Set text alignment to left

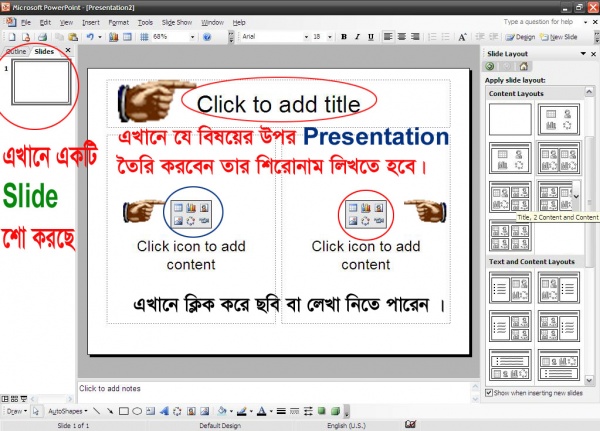[388, 37]
